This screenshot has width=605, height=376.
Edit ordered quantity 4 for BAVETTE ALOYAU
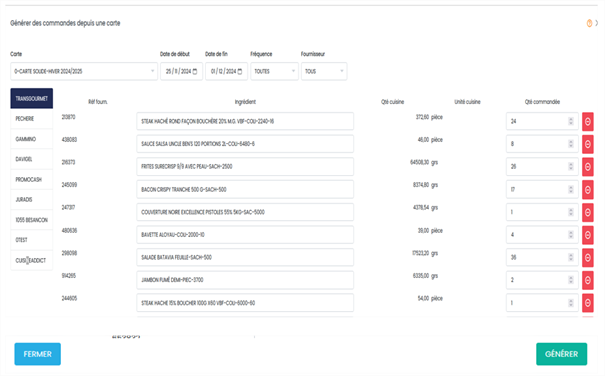(542, 235)
